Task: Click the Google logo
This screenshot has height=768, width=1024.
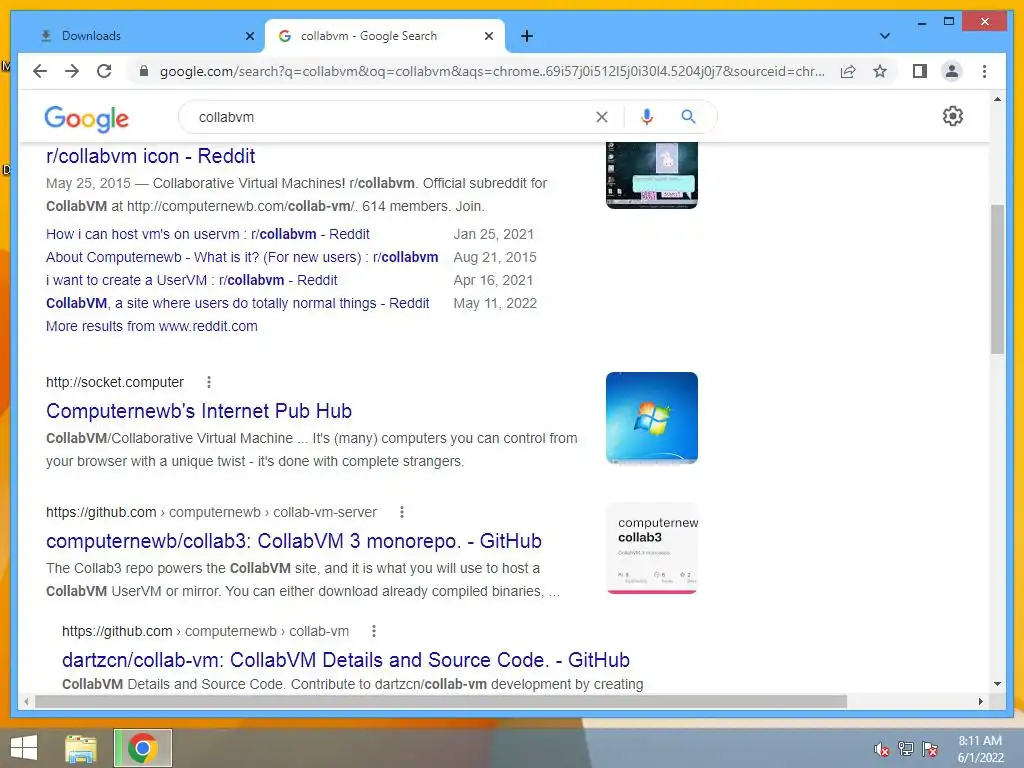Action: tap(86, 118)
